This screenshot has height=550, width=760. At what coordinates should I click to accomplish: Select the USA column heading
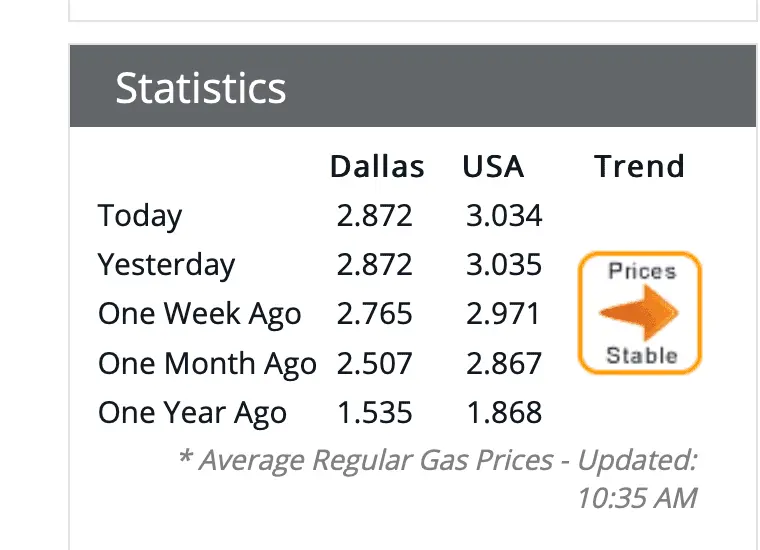(x=493, y=166)
